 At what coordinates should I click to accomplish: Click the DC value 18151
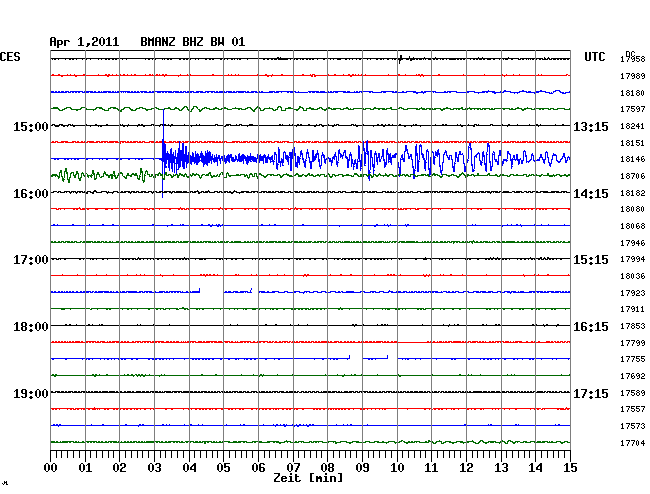click(633, 143)
